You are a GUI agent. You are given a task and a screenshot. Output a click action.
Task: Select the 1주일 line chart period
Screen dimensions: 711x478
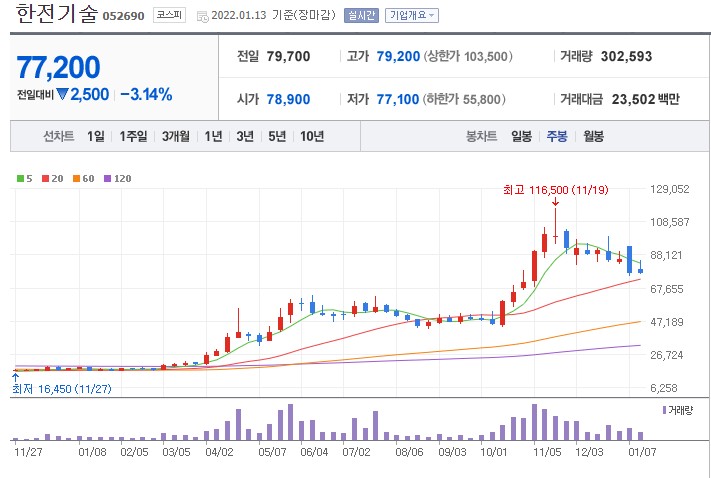[133, 136]
